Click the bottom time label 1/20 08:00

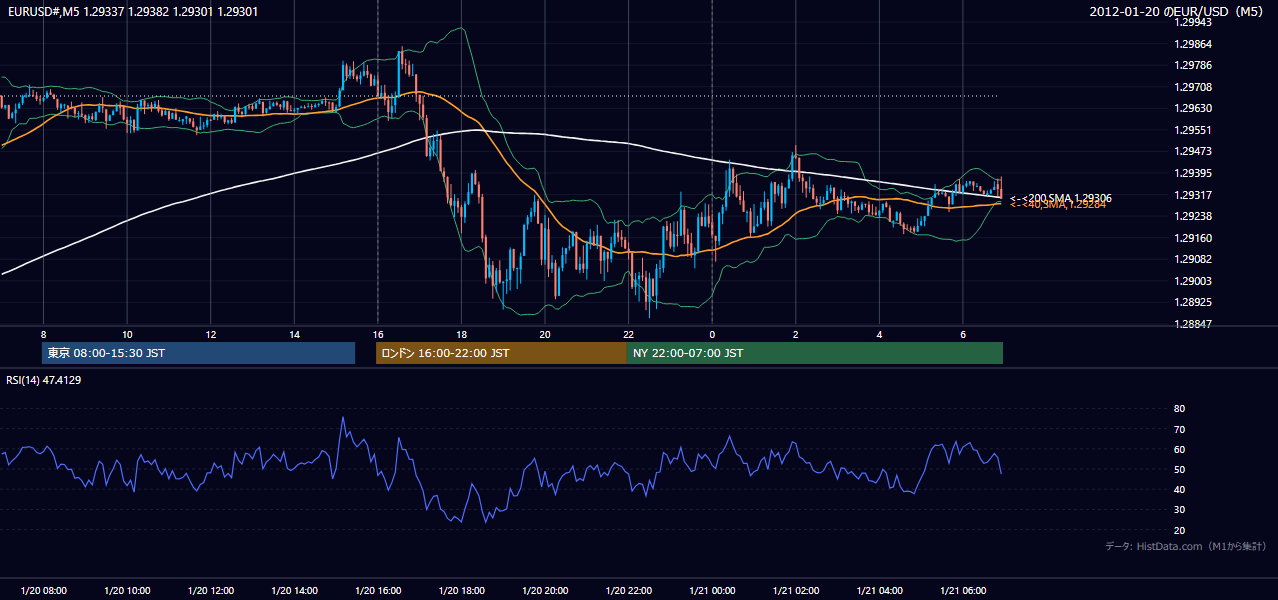[x=43, y=591]
